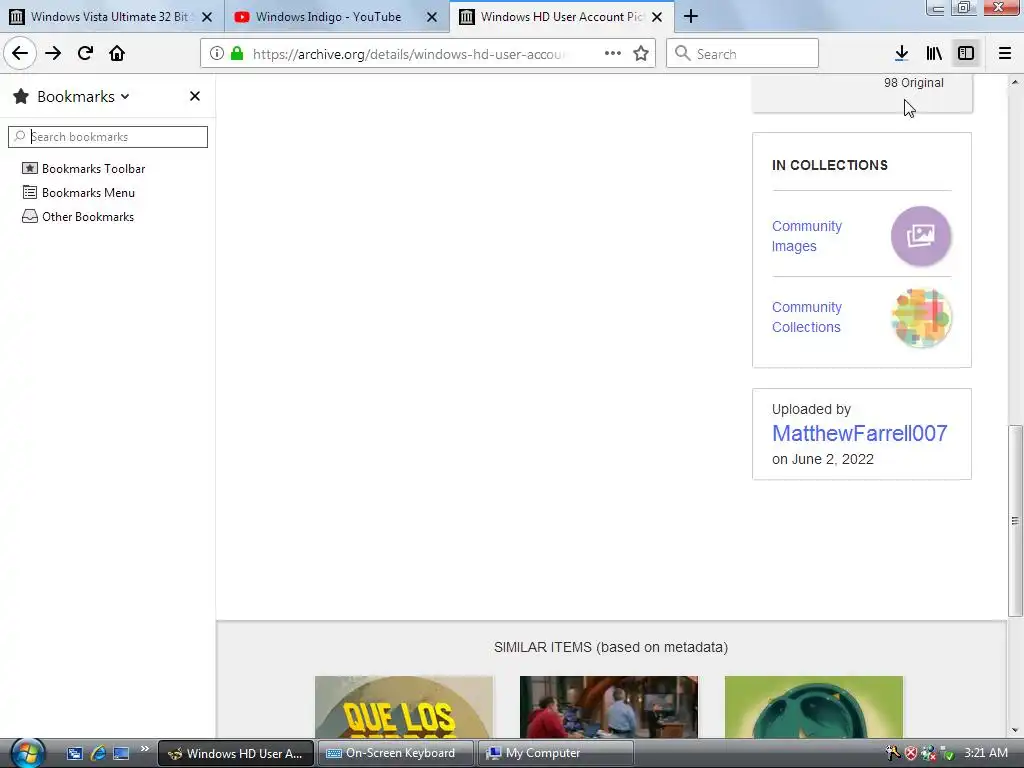Switch to Windows Vista Ultimate 32 Bit tab

coord(112,17)
